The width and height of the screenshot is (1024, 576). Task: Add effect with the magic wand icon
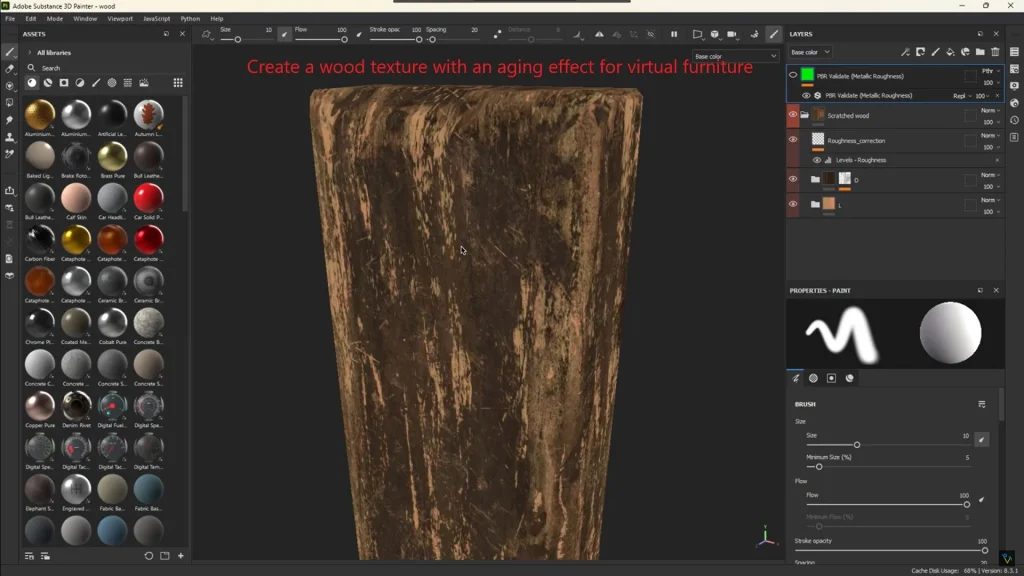click(905, 52)
